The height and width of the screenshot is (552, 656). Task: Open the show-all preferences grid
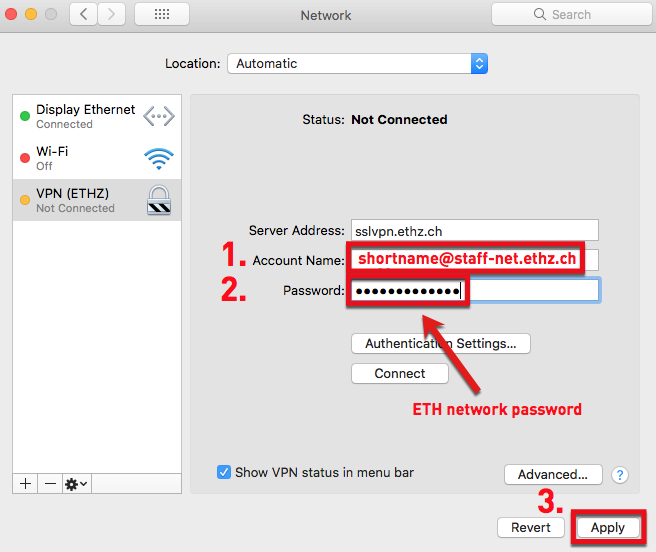click(x=162, y=15)
